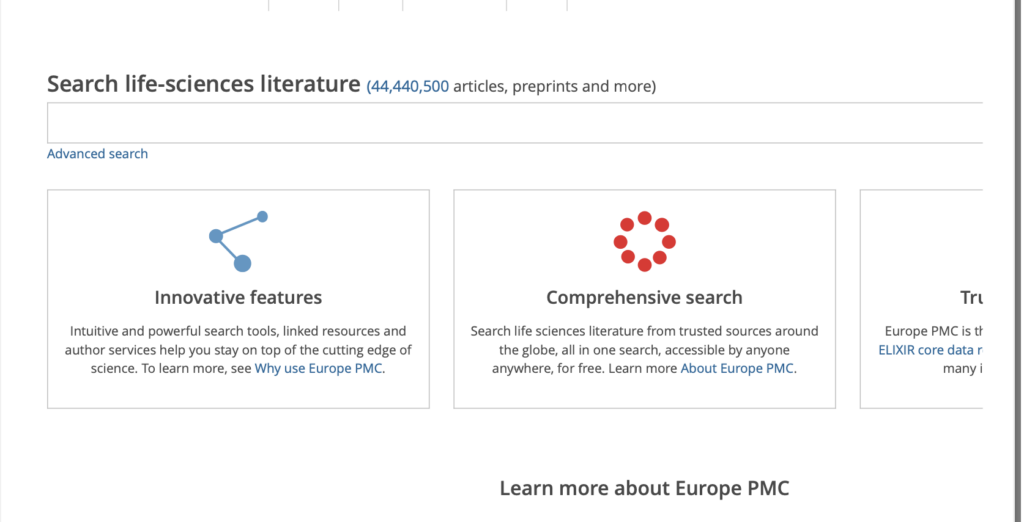Click the 'articles, preprints and more' text

[x=554, y=86]
